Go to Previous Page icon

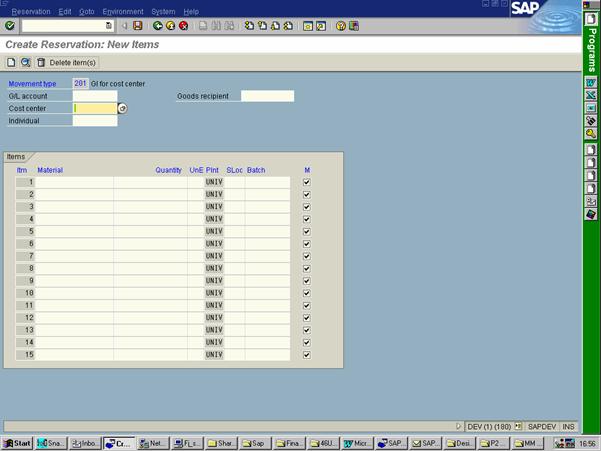pyautogui.click(x=262, y=26)
